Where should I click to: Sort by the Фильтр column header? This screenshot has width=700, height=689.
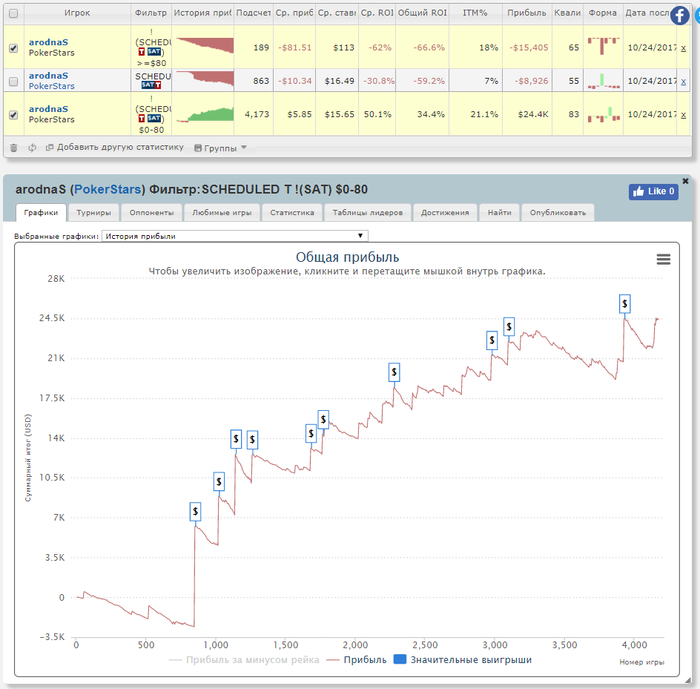pyautogui.click(x=151, y=13)
